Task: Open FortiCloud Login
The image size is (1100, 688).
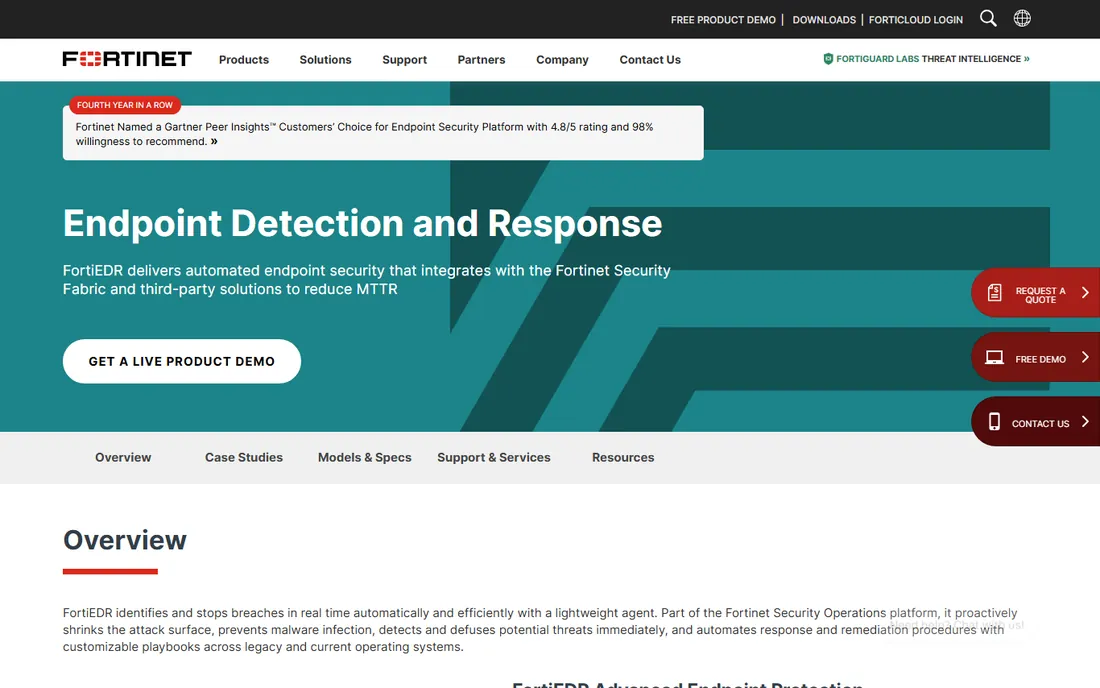Action: [x=915, y=20]
